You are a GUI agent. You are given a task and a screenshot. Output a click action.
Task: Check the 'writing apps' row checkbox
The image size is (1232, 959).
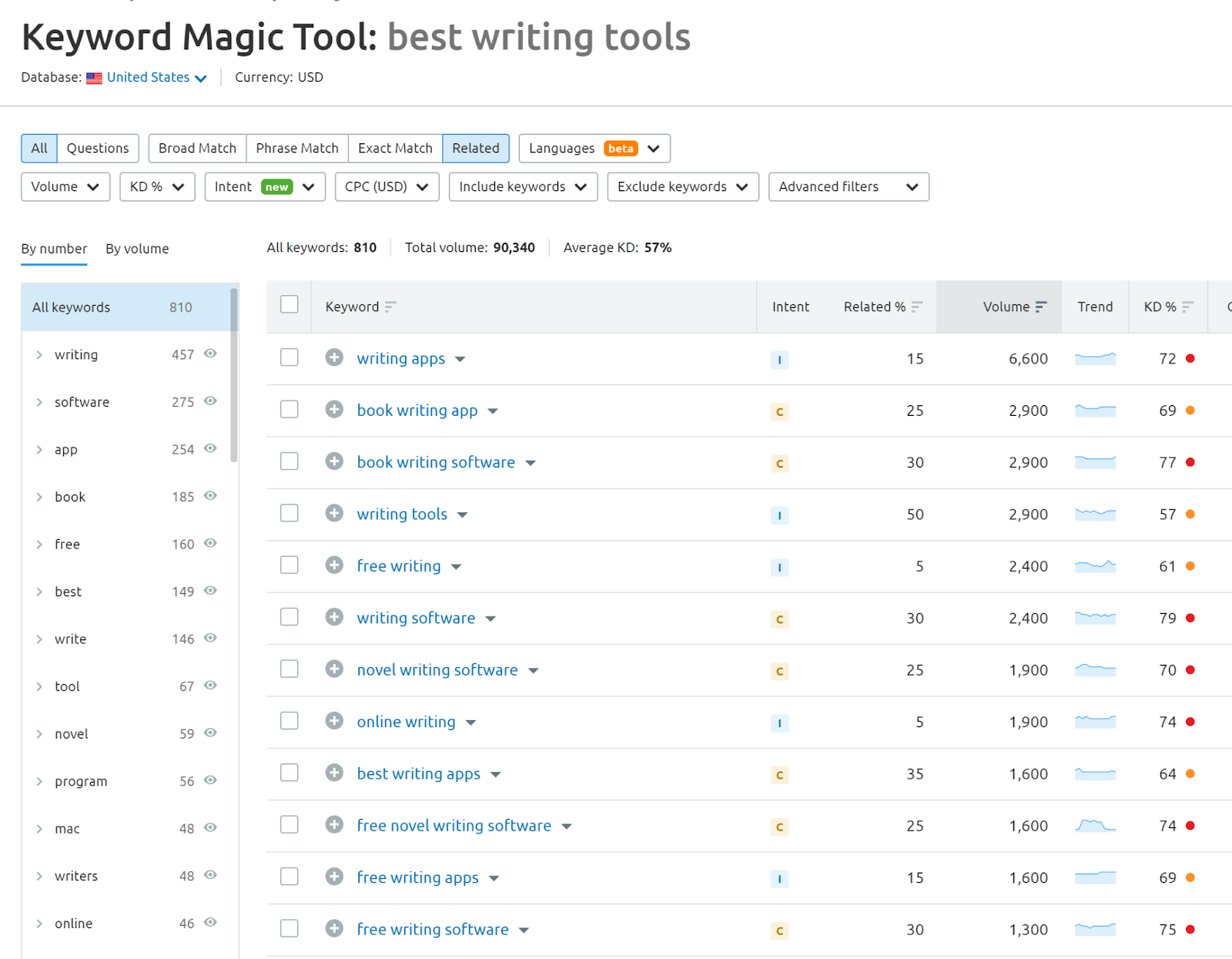tap(290, 357)
